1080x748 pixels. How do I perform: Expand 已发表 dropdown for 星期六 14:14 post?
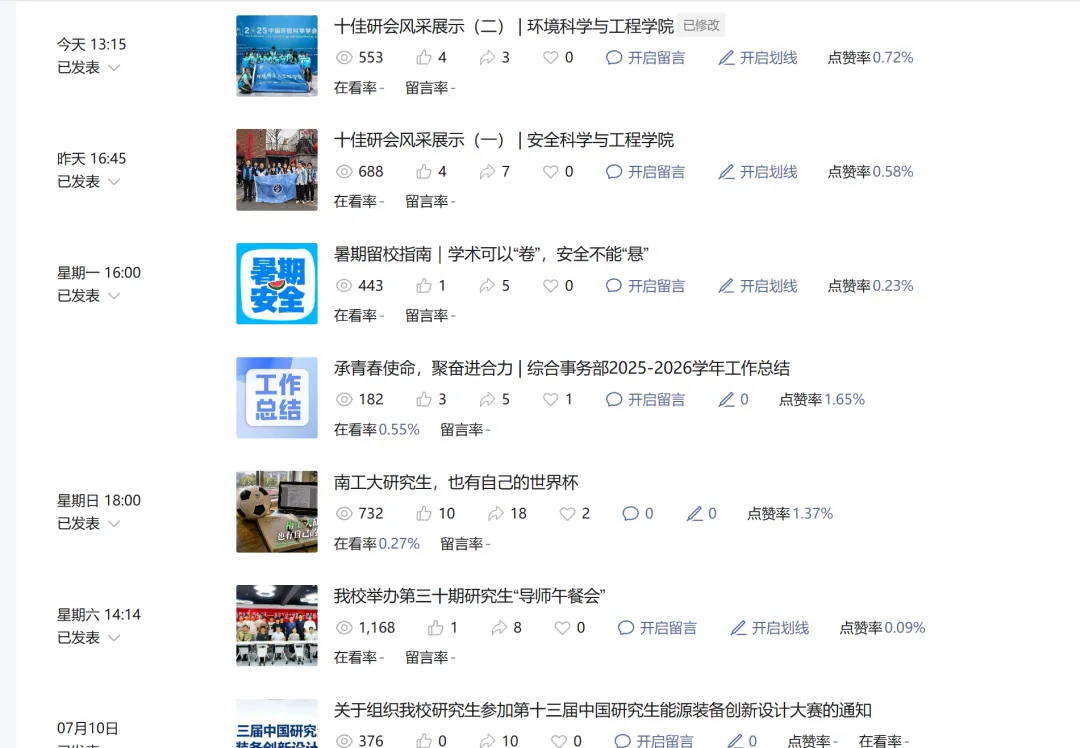click(x=114, y=638)
